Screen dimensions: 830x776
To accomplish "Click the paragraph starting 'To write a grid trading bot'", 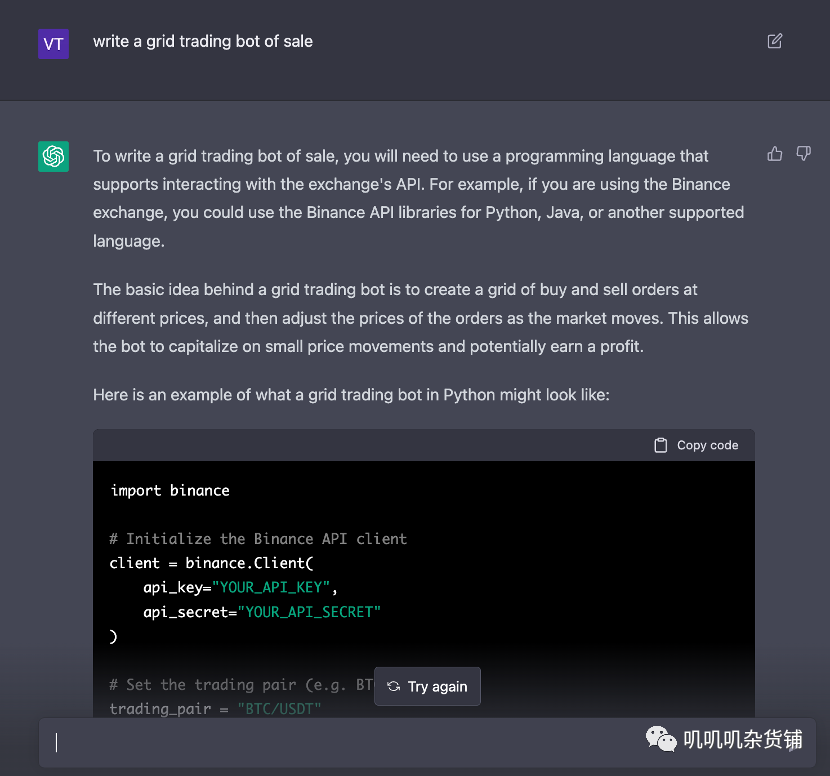I will (418, 198).
